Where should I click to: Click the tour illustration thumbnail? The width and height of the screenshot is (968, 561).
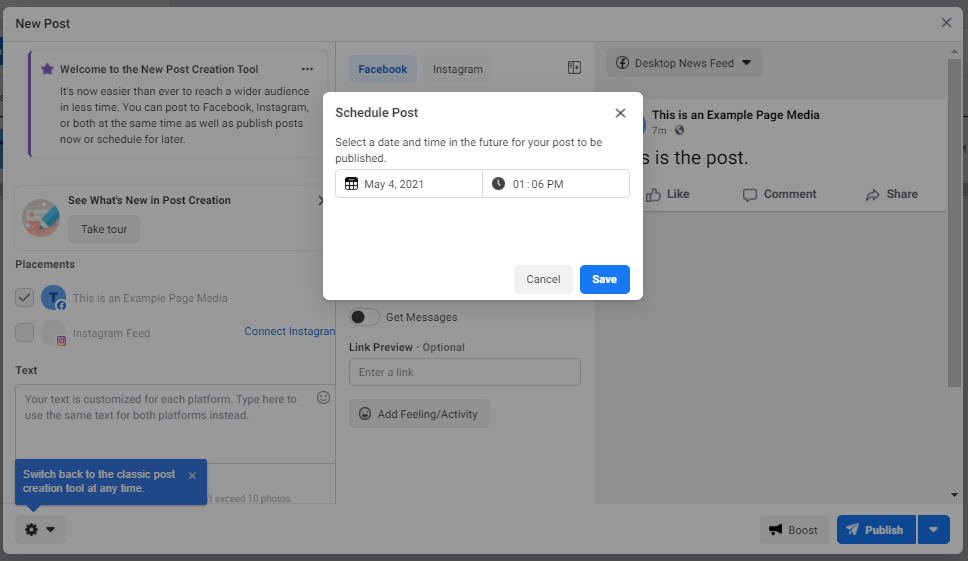pos(41,218)
